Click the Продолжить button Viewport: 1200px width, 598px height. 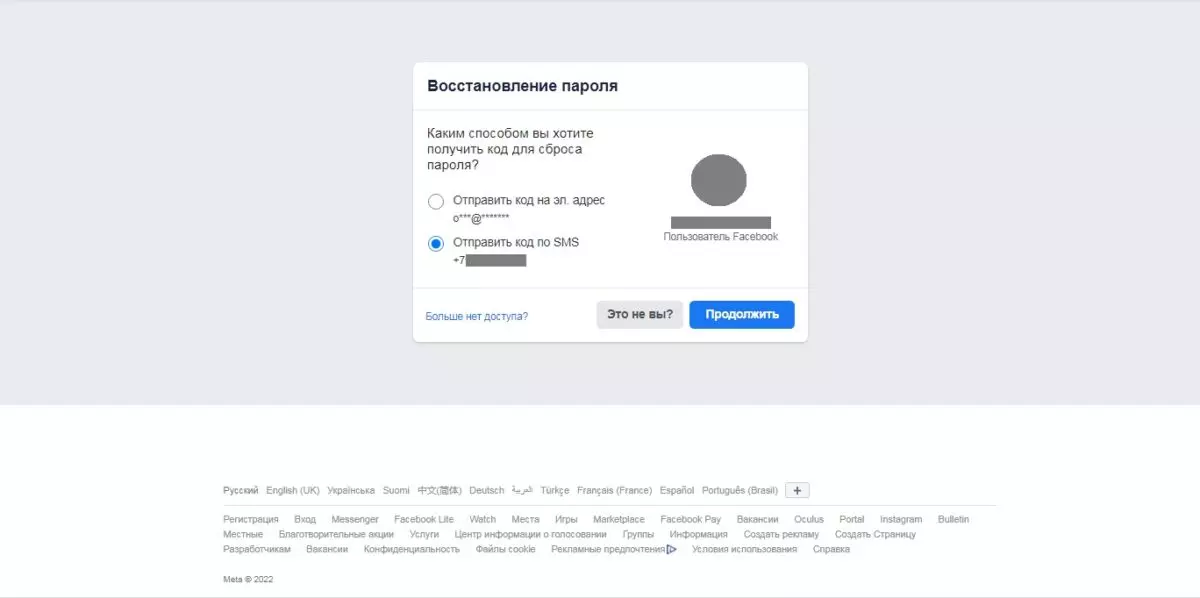742,314
